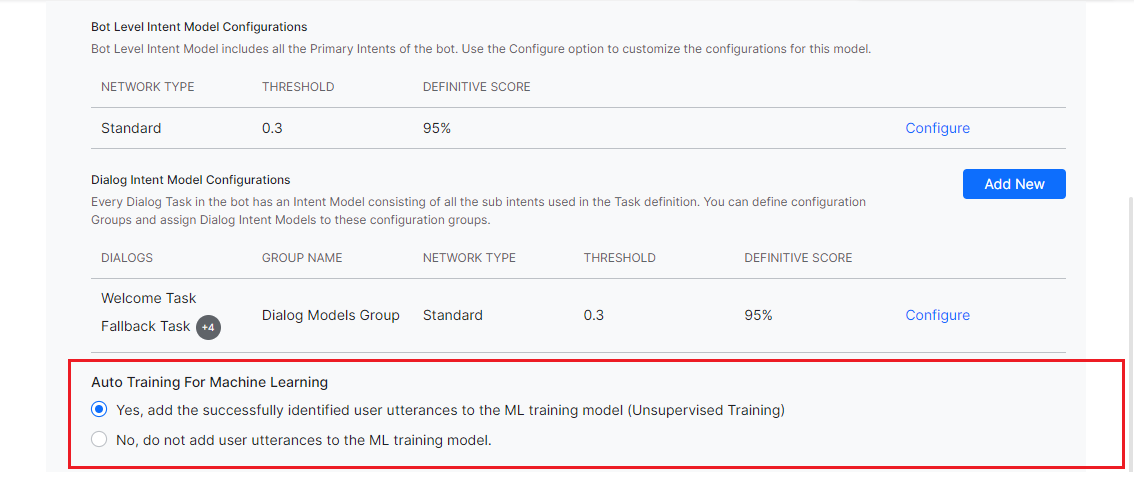Click the dialog group 95% definitive score
1134x483 pixels.
[x=758, y=315]
